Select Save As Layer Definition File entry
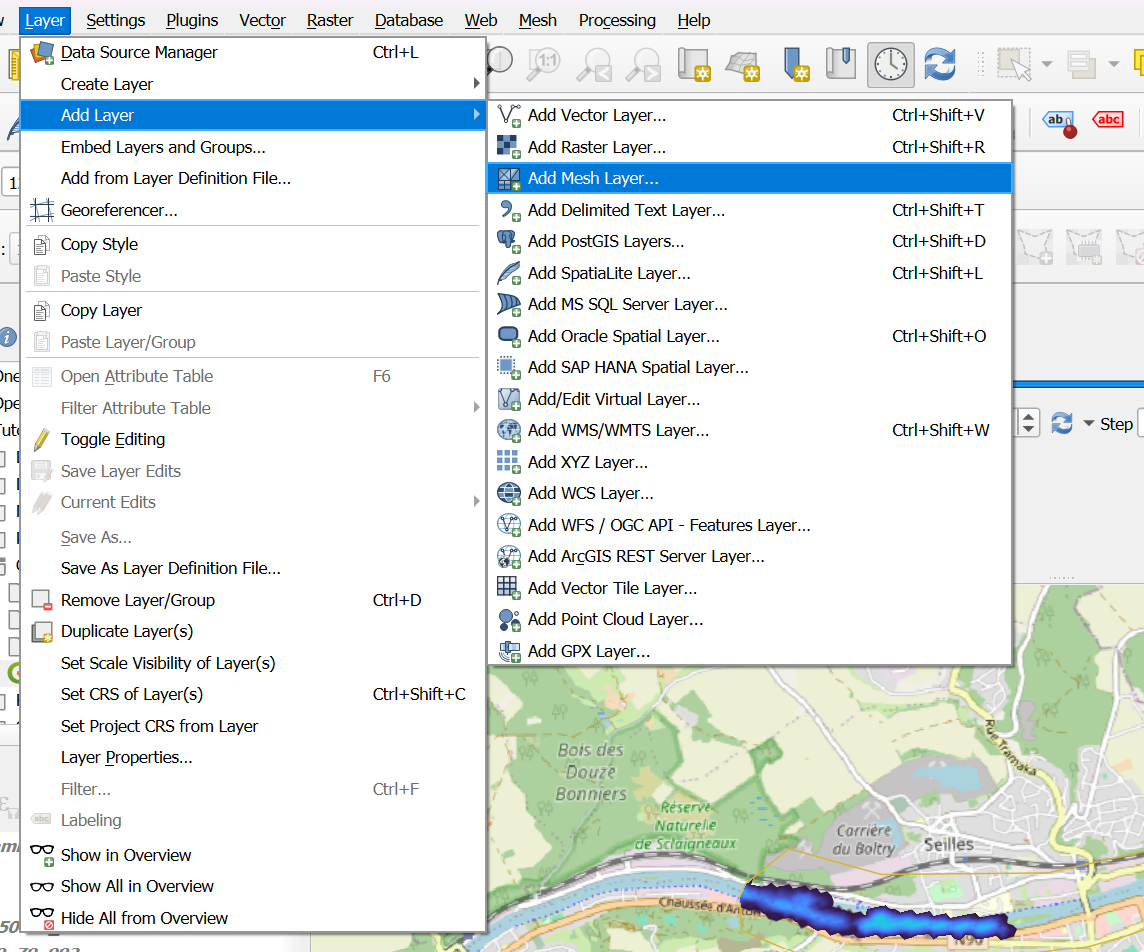Screen dimensions: 1144x952 click(252, 568)
